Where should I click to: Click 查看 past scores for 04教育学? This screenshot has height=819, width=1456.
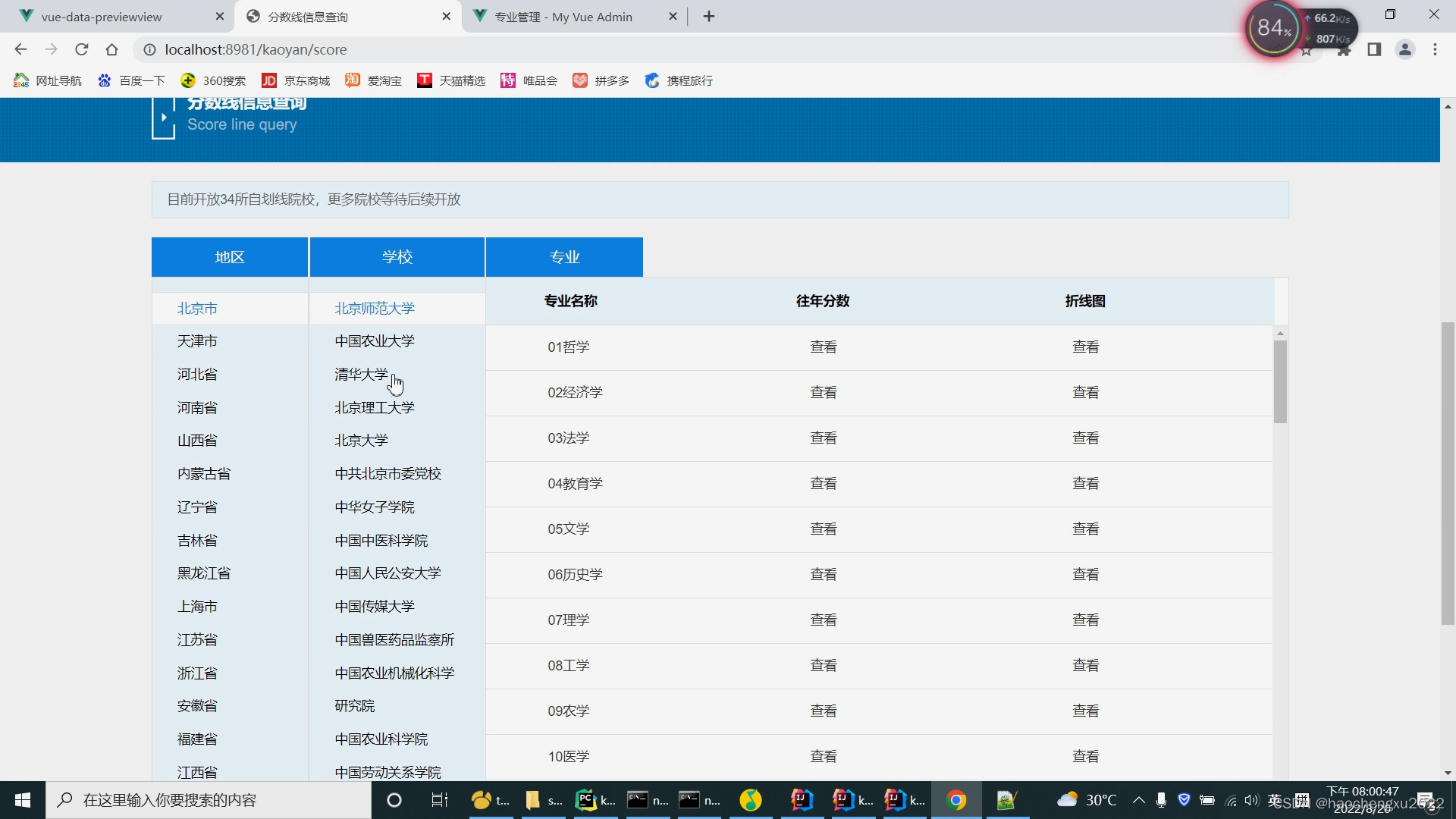[823, 483]
